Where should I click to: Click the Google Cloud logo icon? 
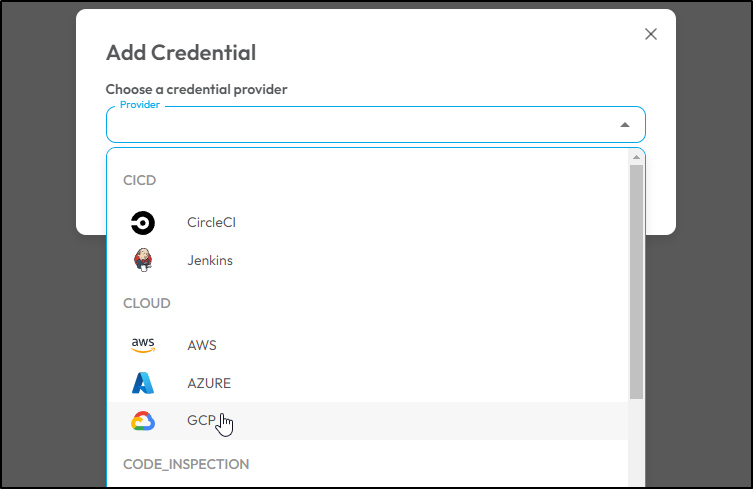(143, 421)
